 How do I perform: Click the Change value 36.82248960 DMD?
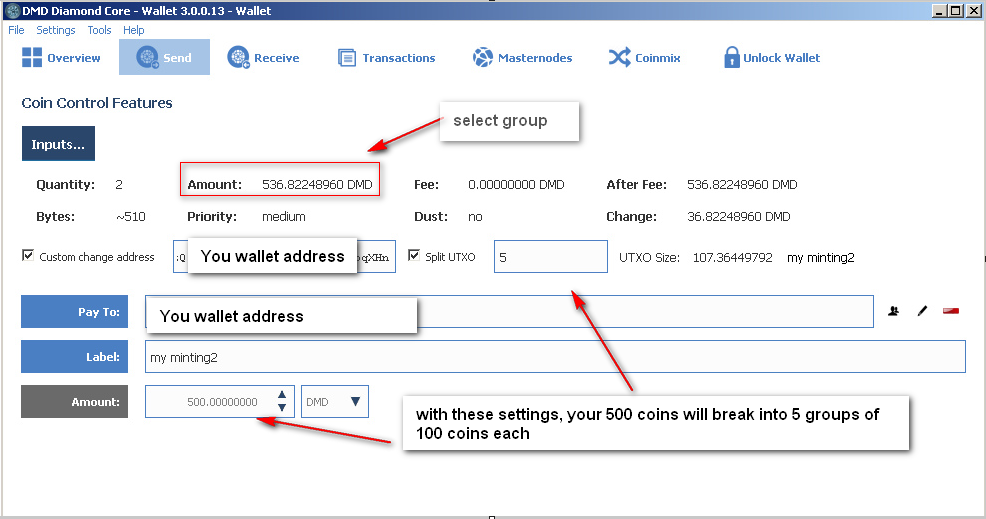click(x=739, y=216)
